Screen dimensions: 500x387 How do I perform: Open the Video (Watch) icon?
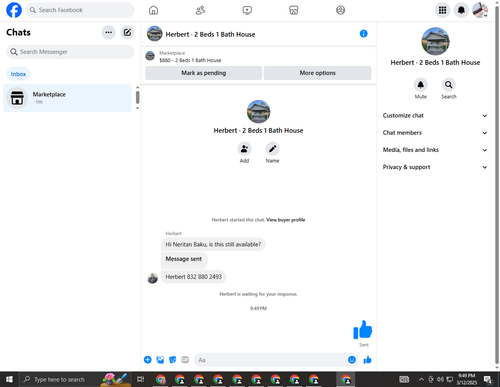tap(247, 10)
